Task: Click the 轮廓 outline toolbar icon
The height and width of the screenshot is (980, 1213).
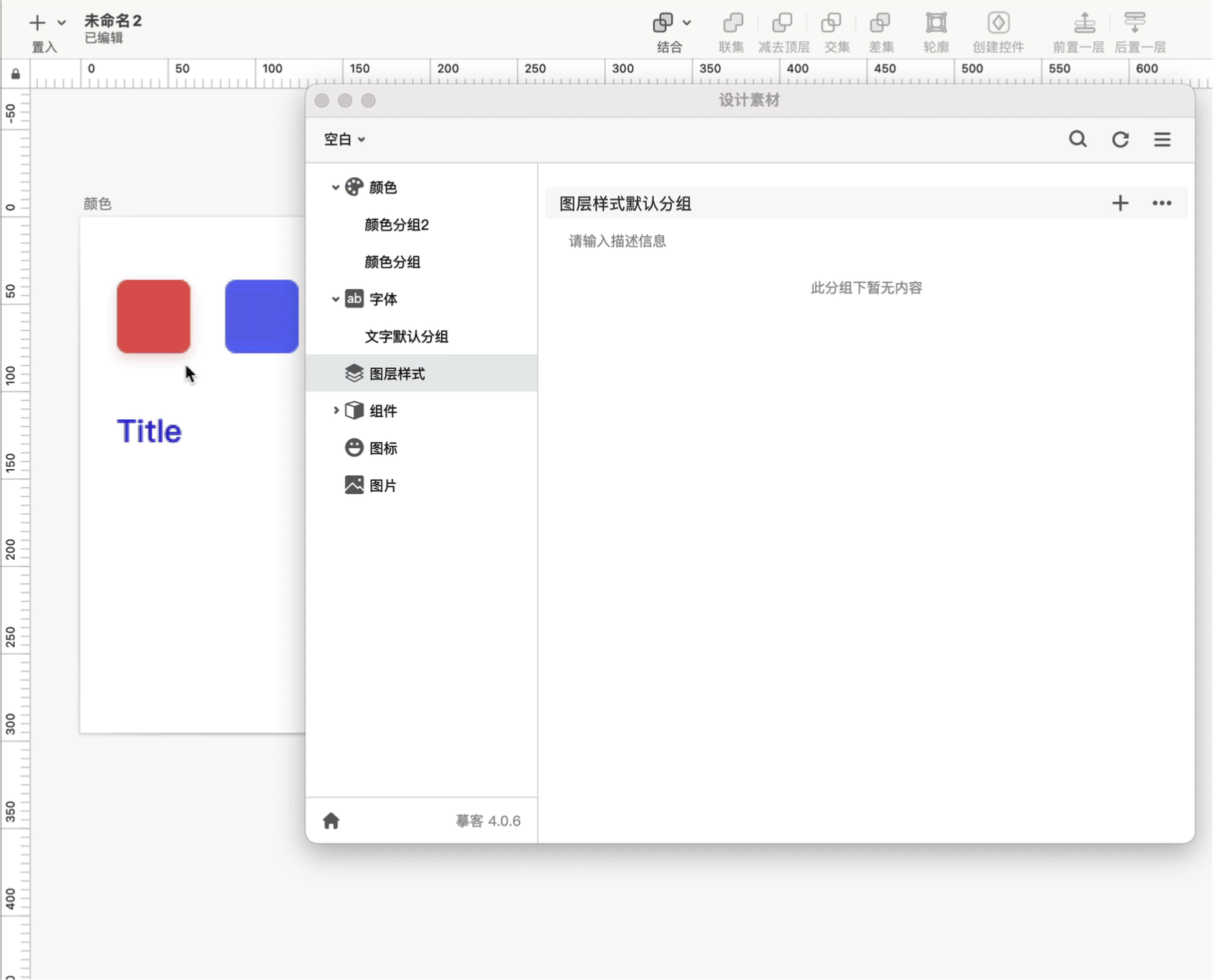Action: (936, 23)
